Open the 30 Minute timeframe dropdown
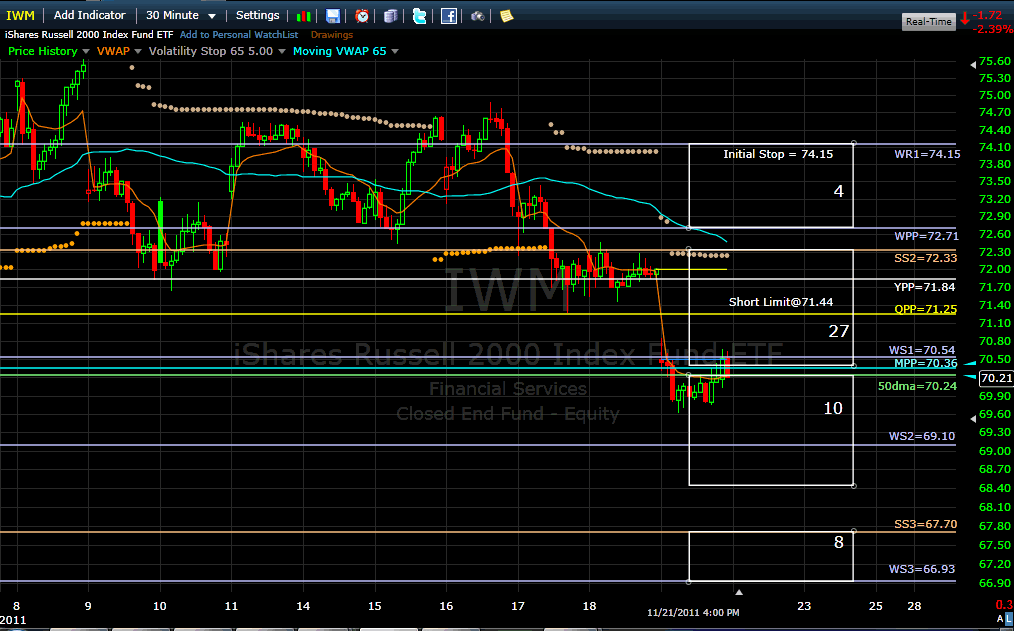The image size is (1014, 631). click(x=181, y=16)
